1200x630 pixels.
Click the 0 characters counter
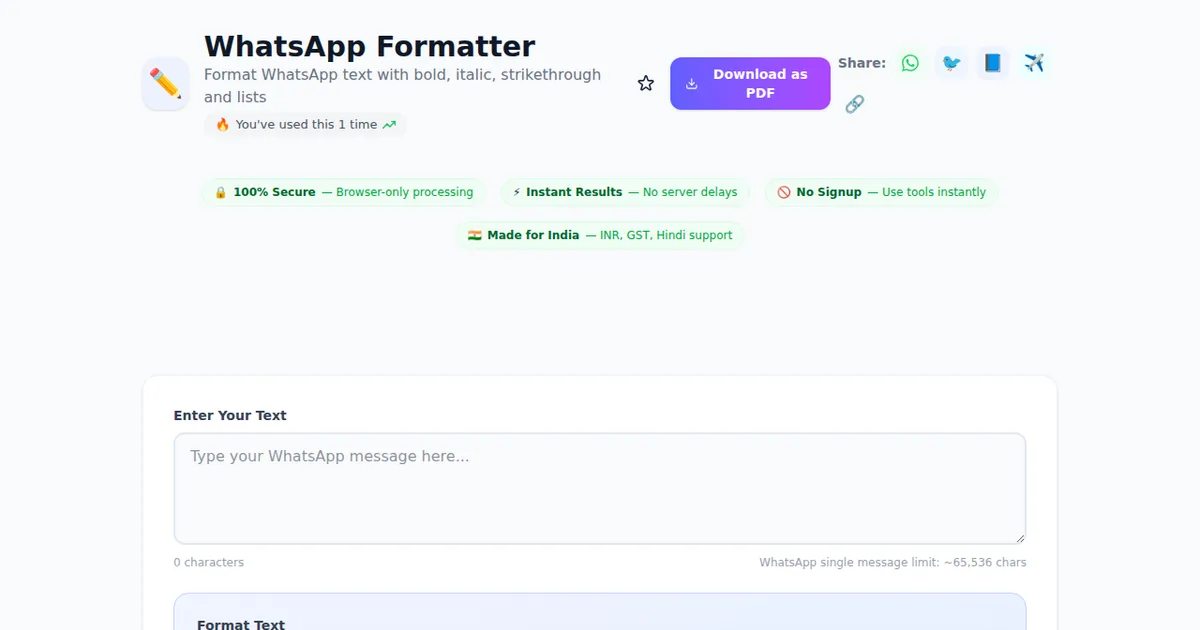point(209,563)
